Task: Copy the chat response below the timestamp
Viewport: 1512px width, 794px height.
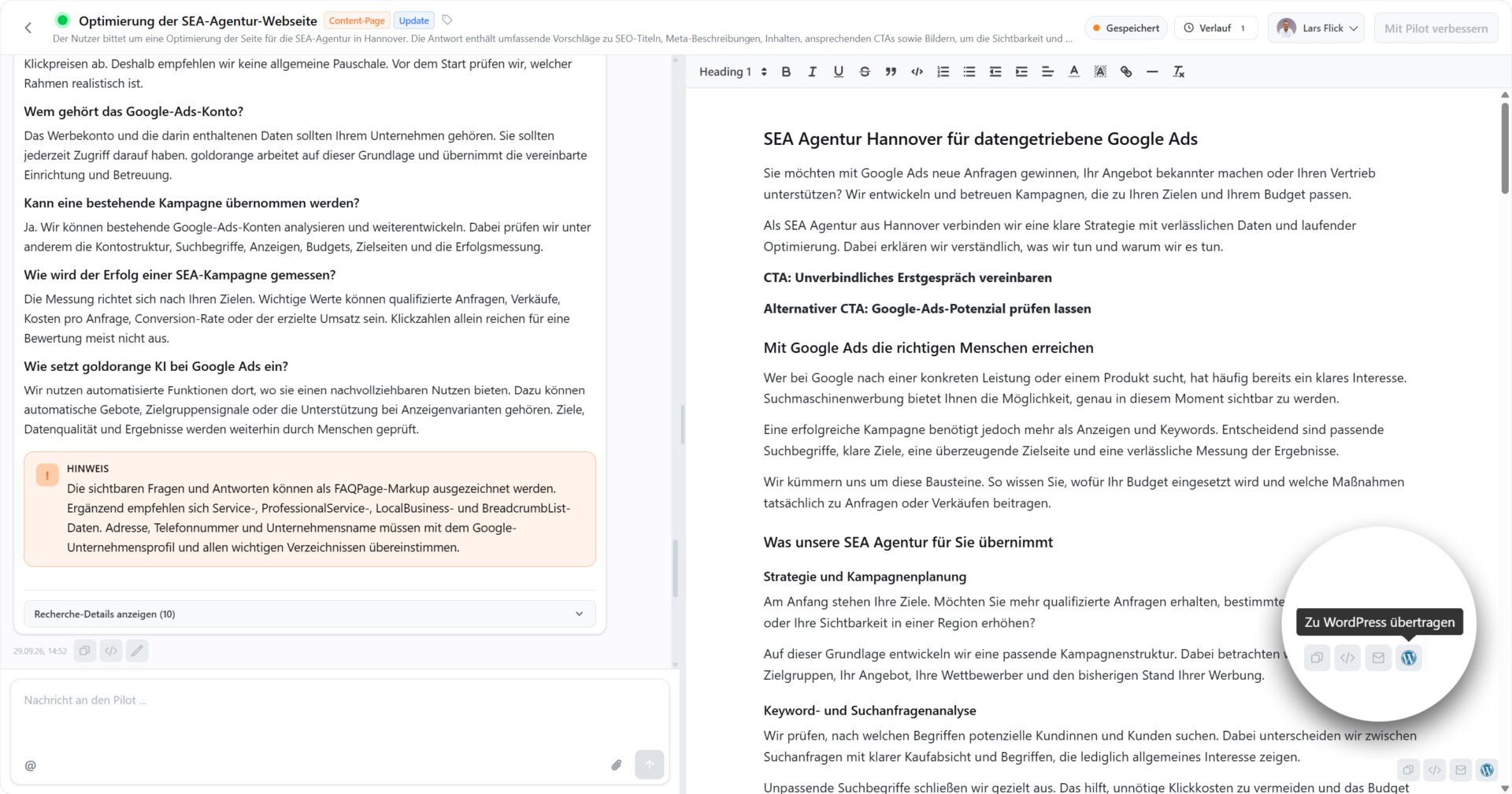Action: click(x=85, y=651)
